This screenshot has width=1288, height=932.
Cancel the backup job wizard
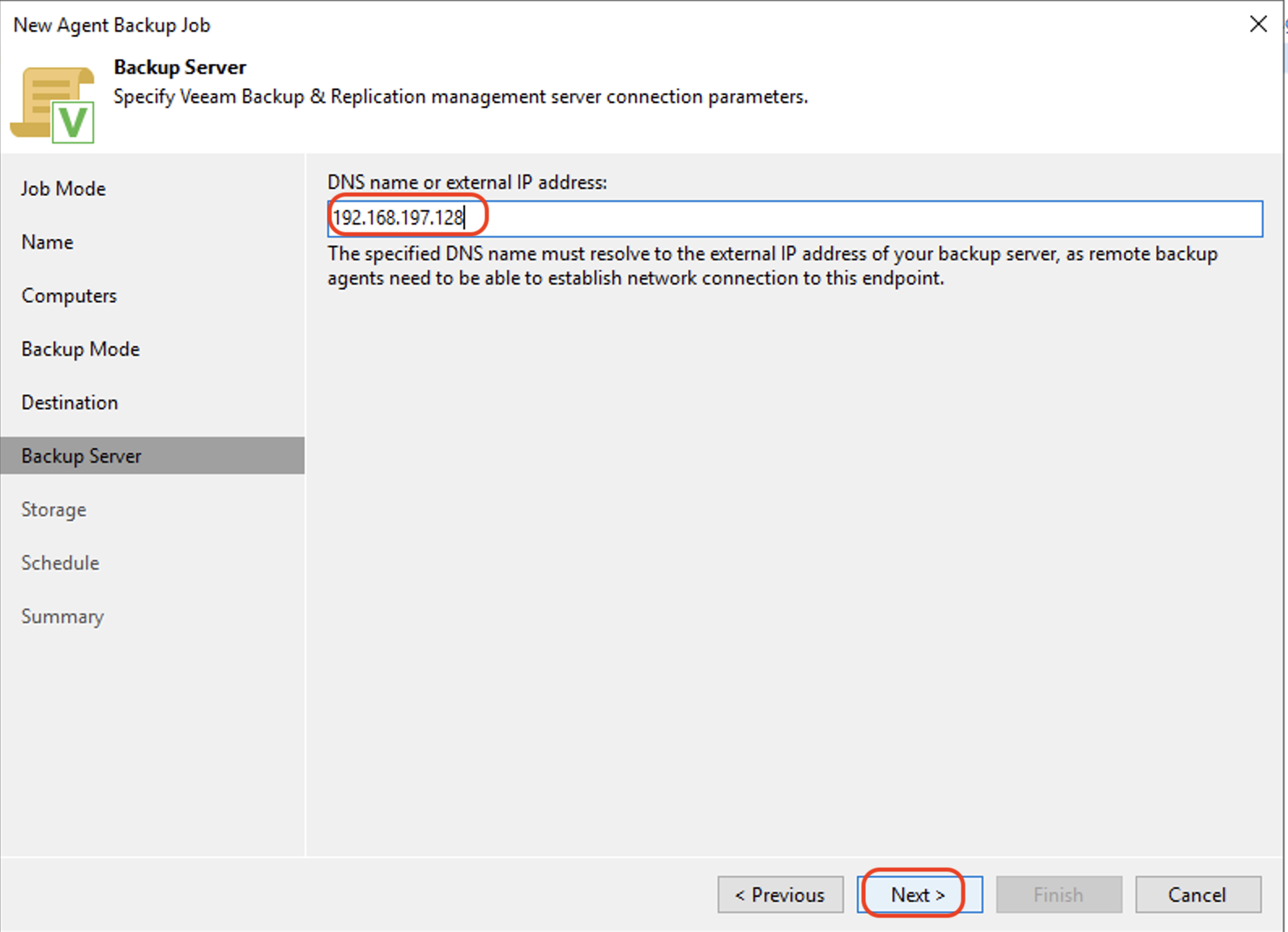(1198, 894)
